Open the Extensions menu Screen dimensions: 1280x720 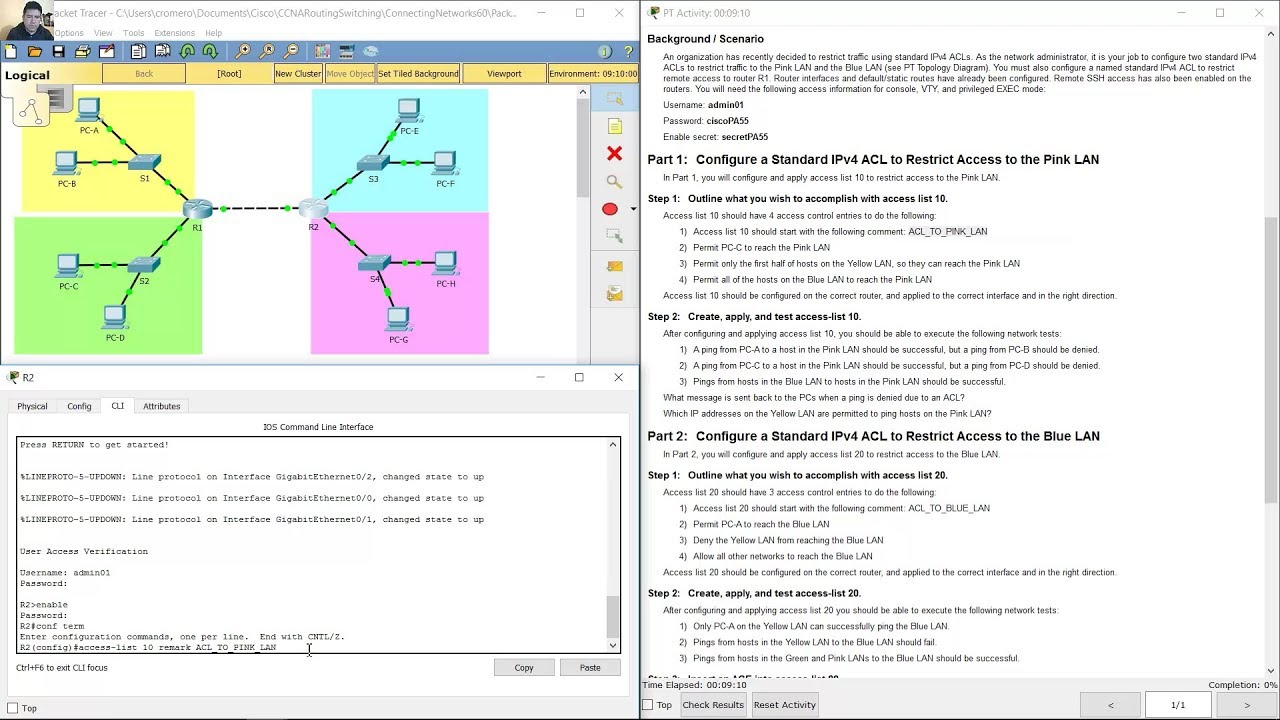click(x=174, y=33)
